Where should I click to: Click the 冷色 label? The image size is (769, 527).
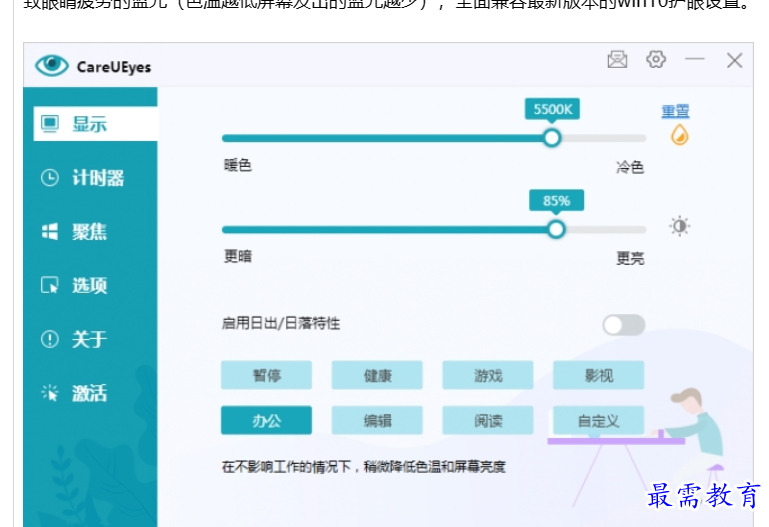click(630, 167)
